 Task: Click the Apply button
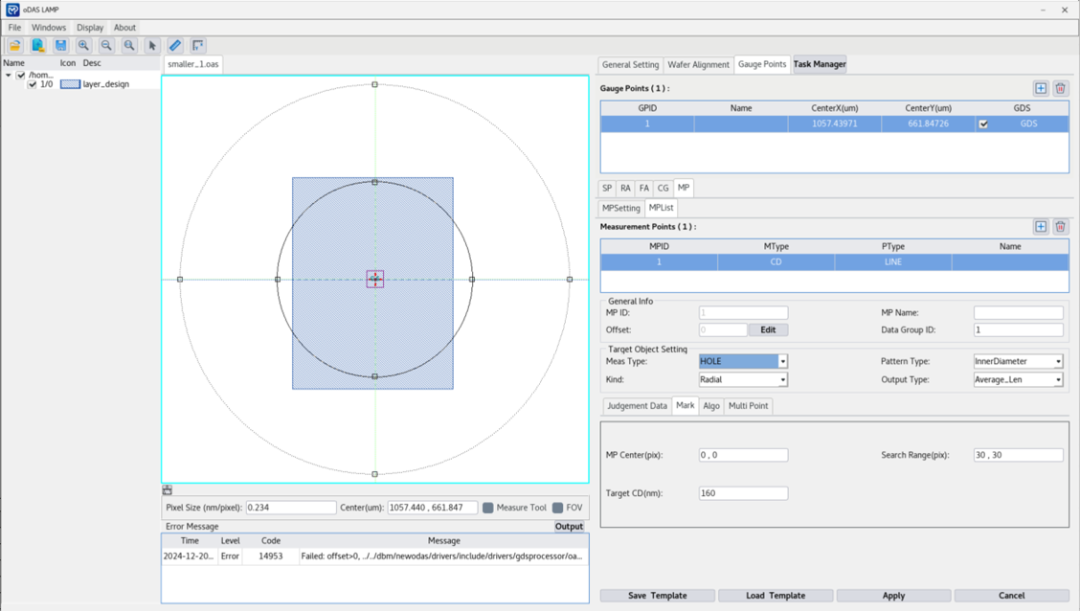[893, 595]
